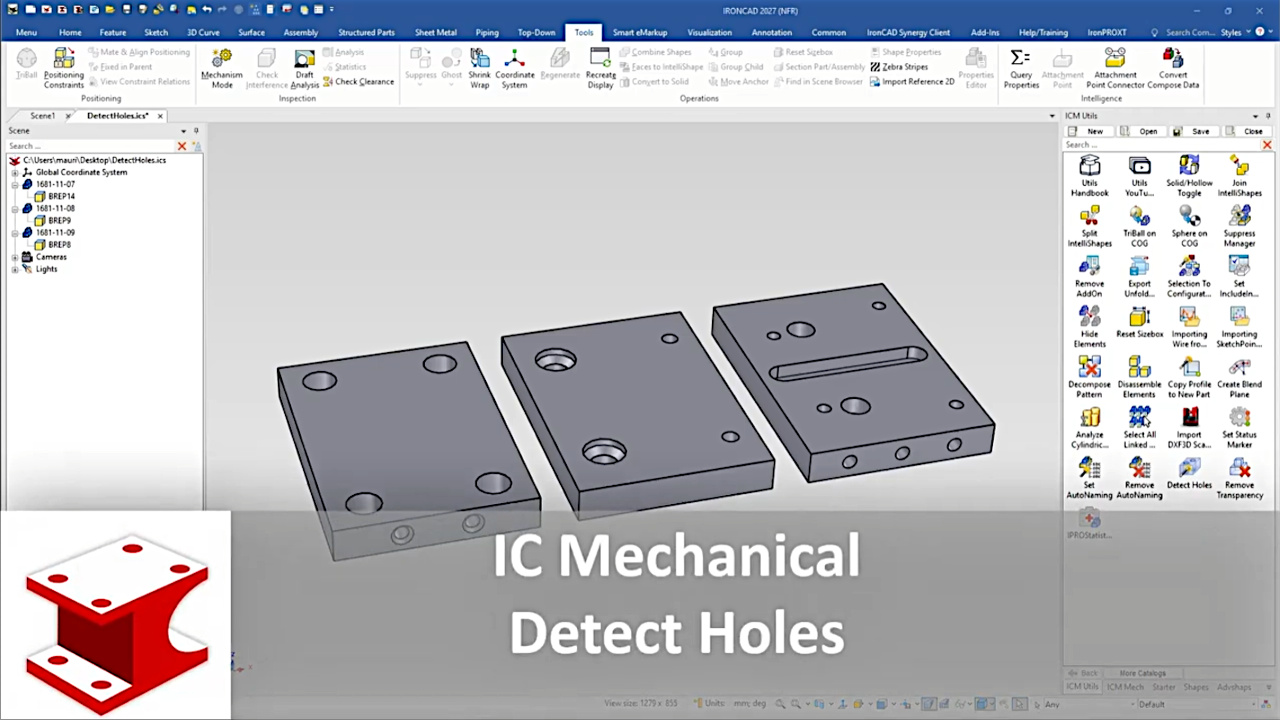Click Positioning Constraints button
Image resolution: width=1280 pixels, height=720 pixels.
point(64,68)
